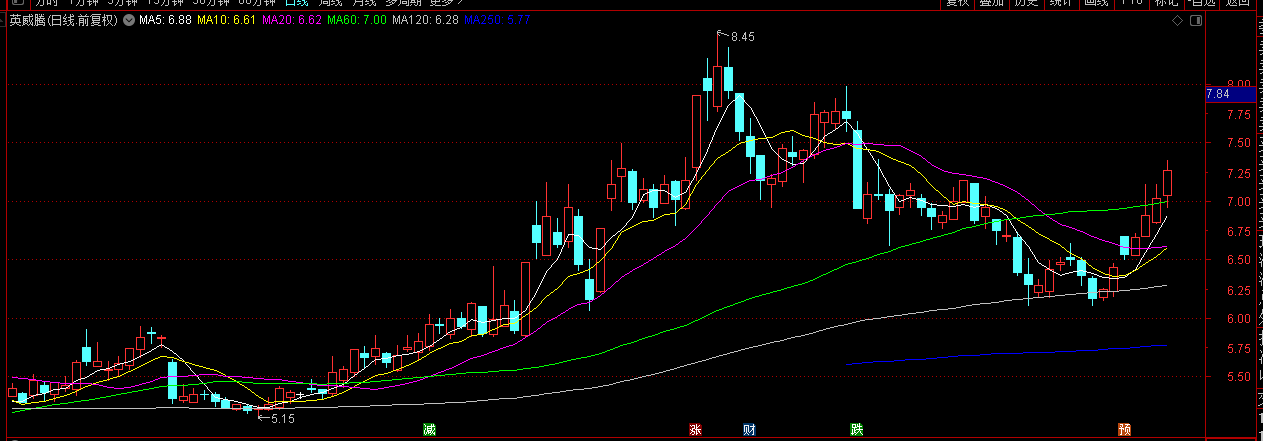Open the 多周期 multi-period view

403,3
